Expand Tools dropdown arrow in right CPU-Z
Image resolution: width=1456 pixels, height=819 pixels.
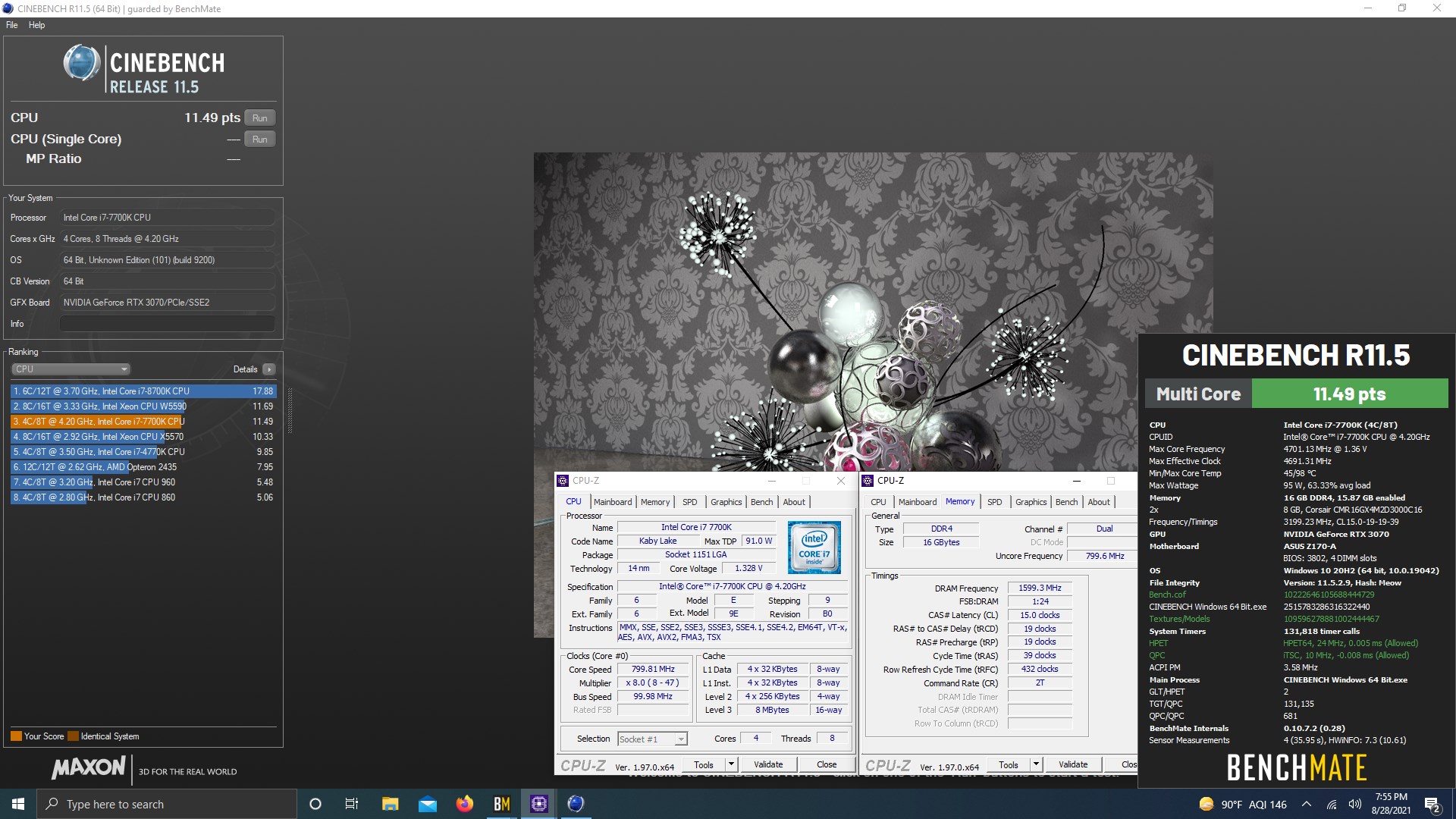coord(1037,764)
